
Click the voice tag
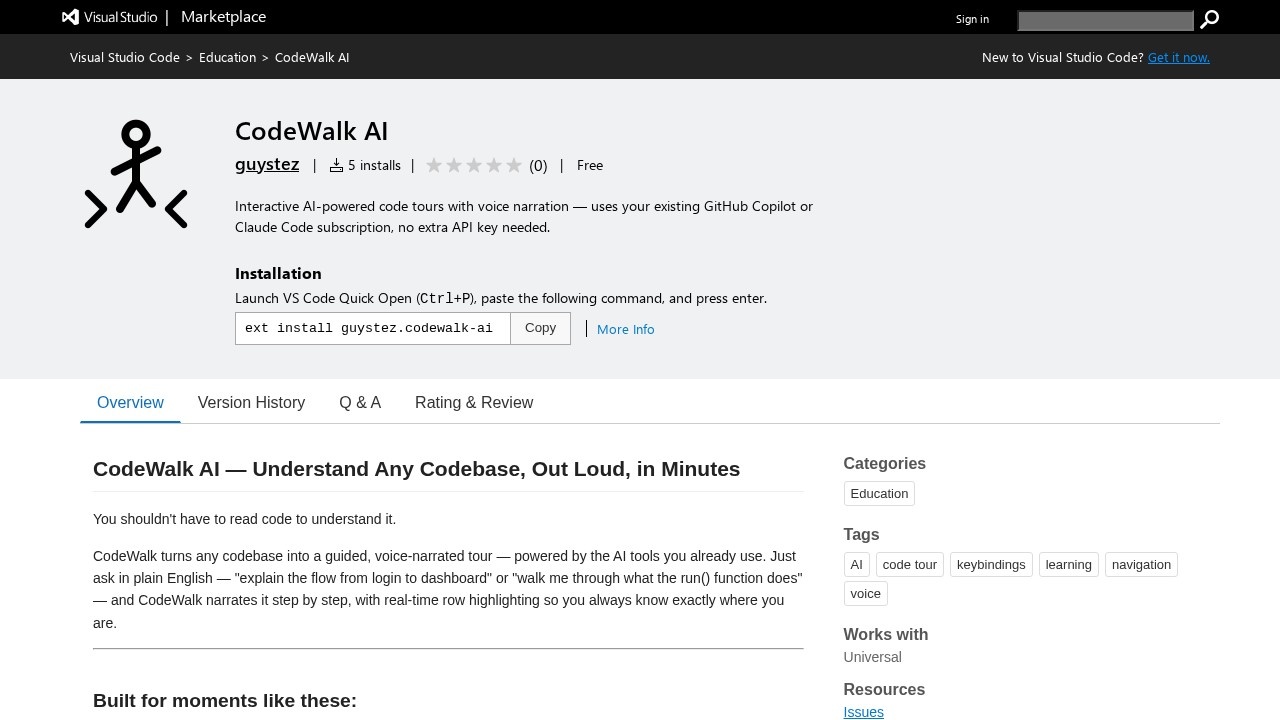pos(865,593)
